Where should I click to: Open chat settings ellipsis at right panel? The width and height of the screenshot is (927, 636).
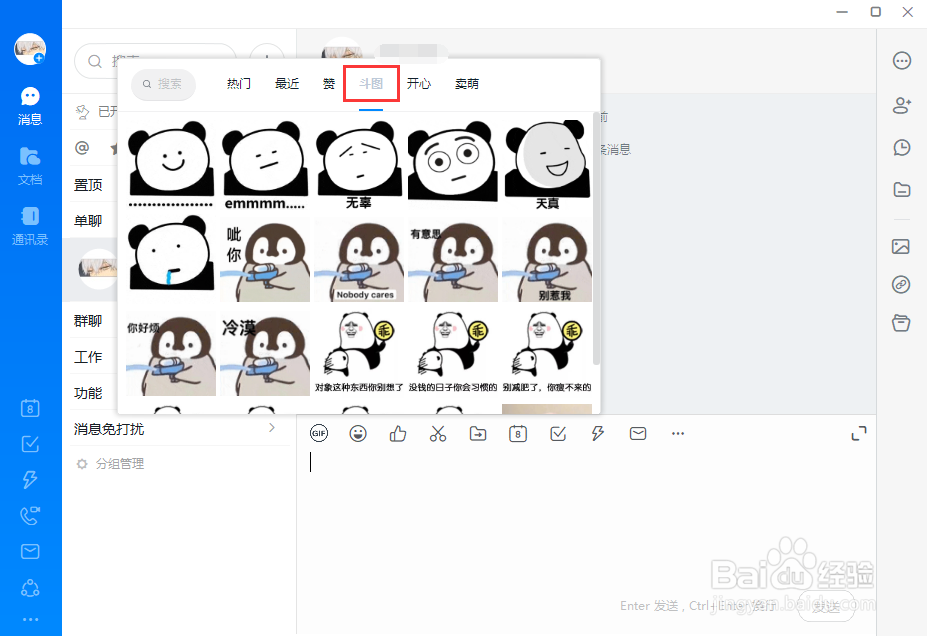point(902,60)
